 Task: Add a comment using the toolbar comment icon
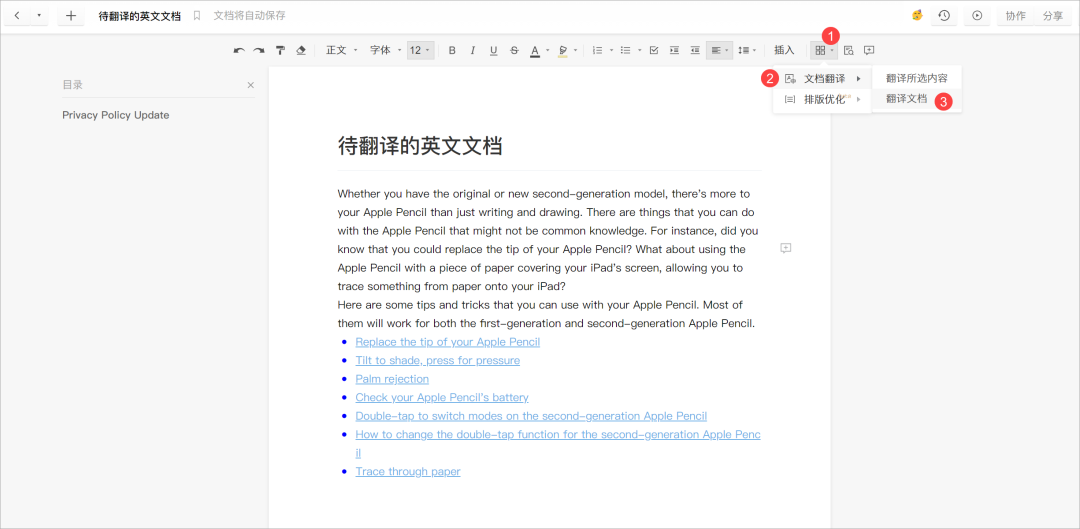pyautogui.click(x=869, y=50)
